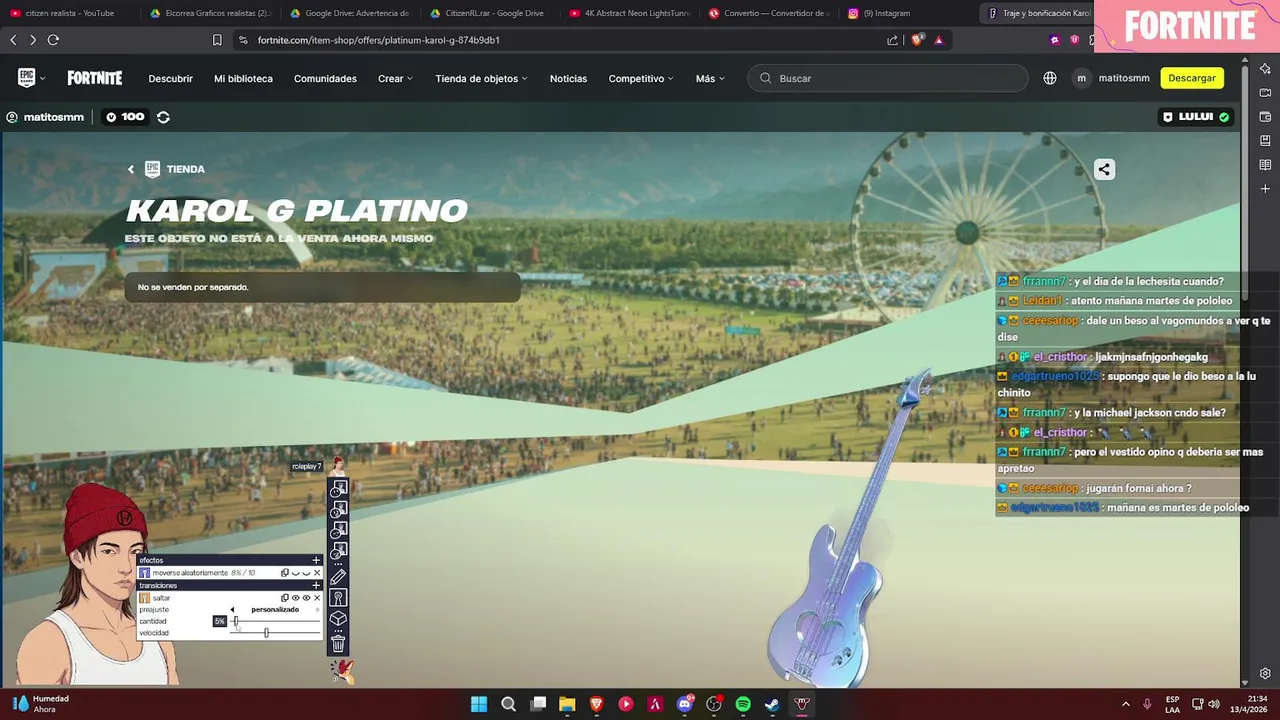Click the LULUI creator code badge
Screen dimensions: 1280x720
pos(1196,117)
